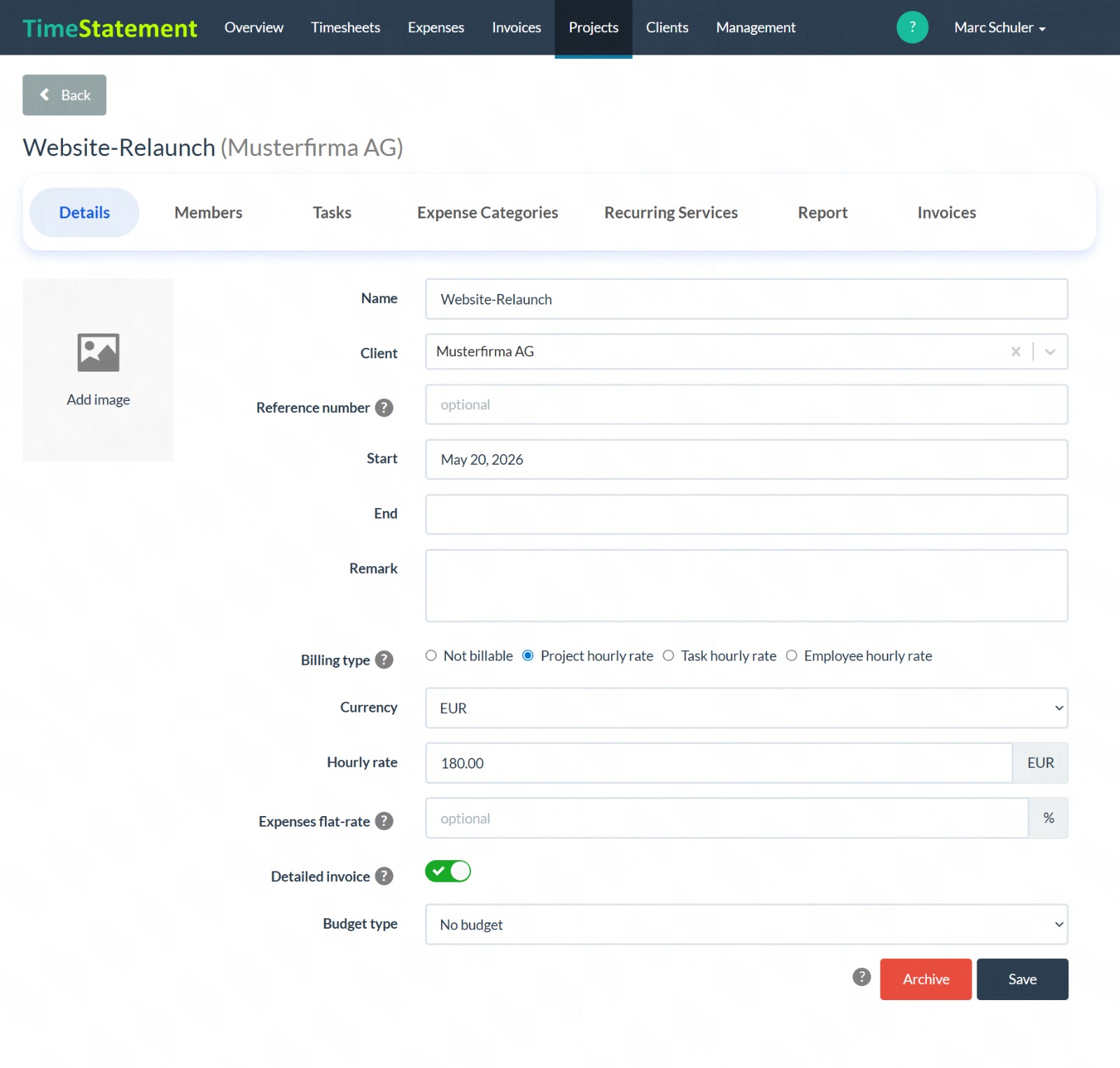Click the Client Musterfirma AG field text
Screen dimensions: 1120x1068
pos(485,351)
